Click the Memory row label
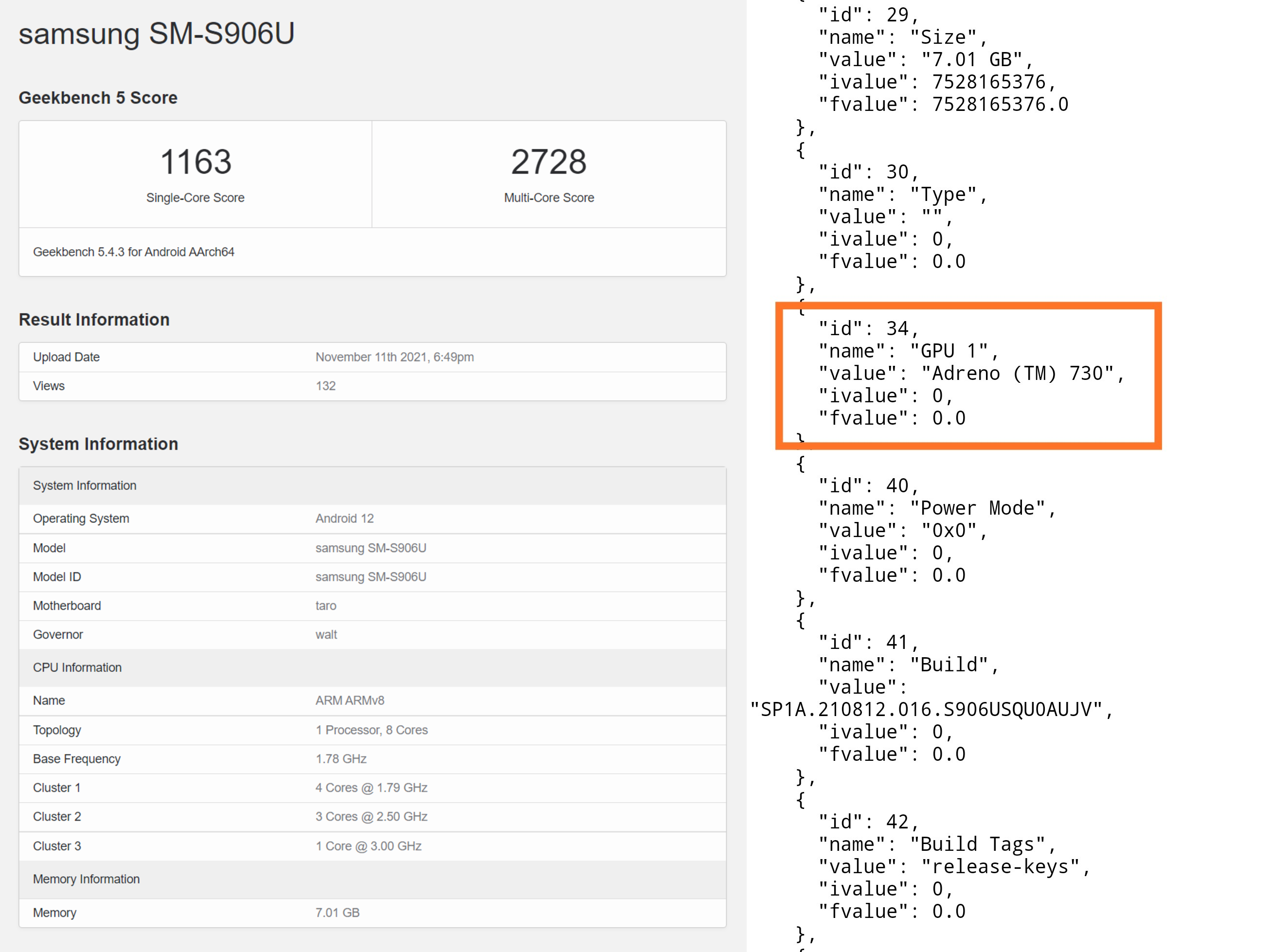Viewport: 1272px width, 952px height. (x=54, y=913)
